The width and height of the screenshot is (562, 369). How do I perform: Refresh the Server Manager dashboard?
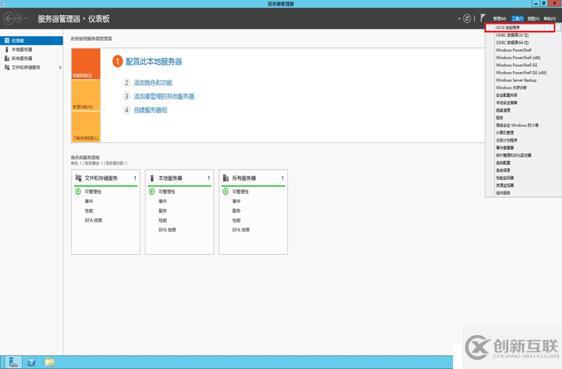(x=467, y=18)
